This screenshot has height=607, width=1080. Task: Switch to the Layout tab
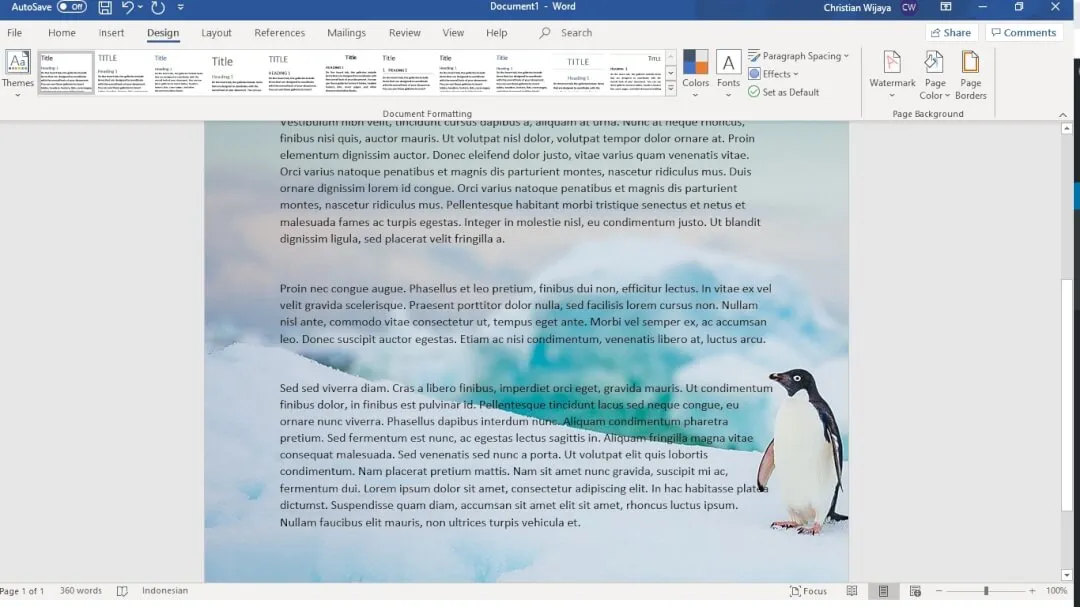216,32
